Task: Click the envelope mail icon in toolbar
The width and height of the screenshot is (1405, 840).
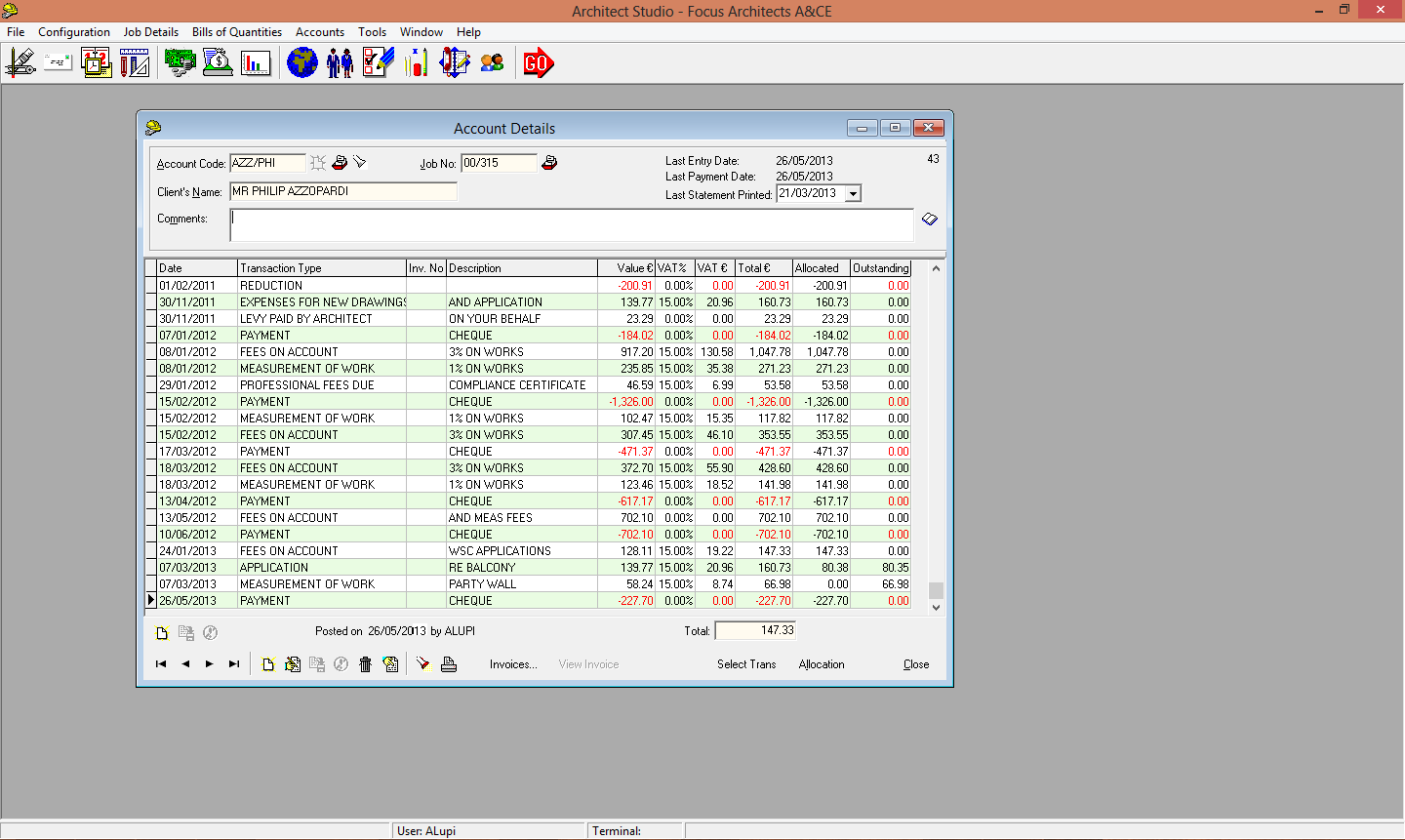Action: point(59,63)
